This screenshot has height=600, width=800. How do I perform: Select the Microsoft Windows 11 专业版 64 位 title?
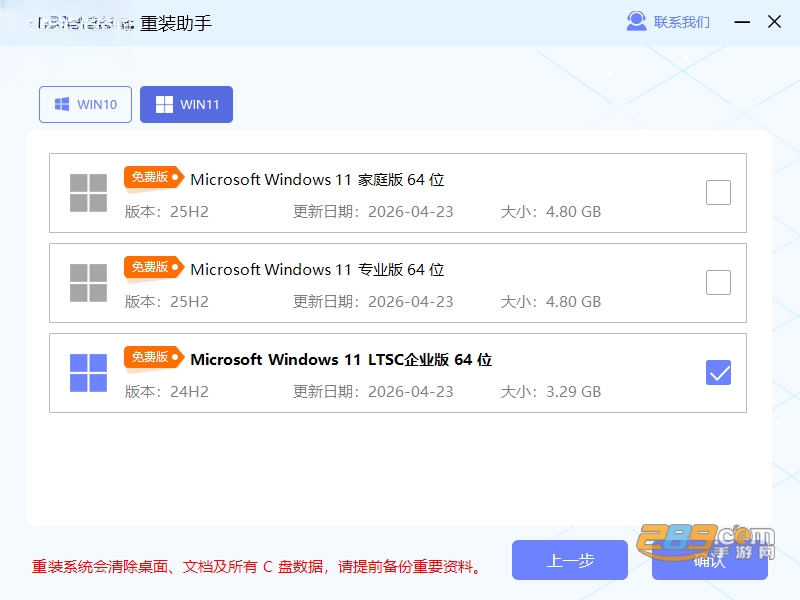(x=317, y=269)
